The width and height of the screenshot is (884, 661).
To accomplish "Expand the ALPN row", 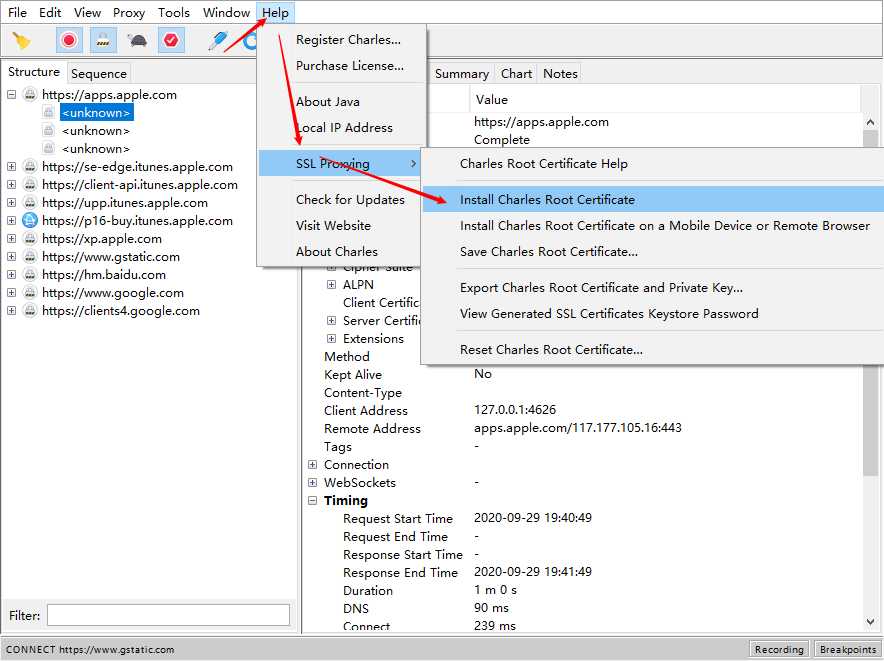I will [332, 285].
